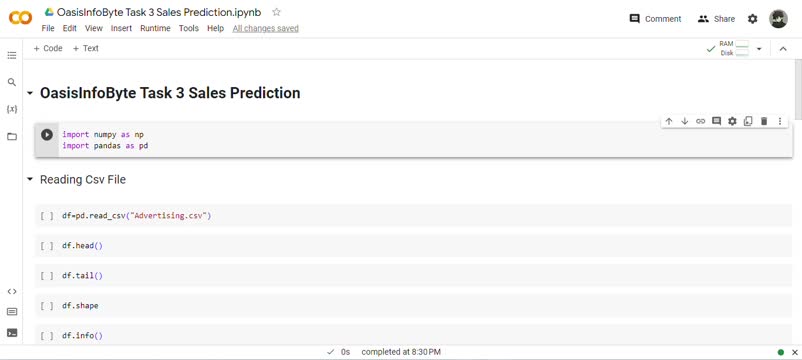Star the notebook title
The image size is (802, 360).
click(276, 12)
